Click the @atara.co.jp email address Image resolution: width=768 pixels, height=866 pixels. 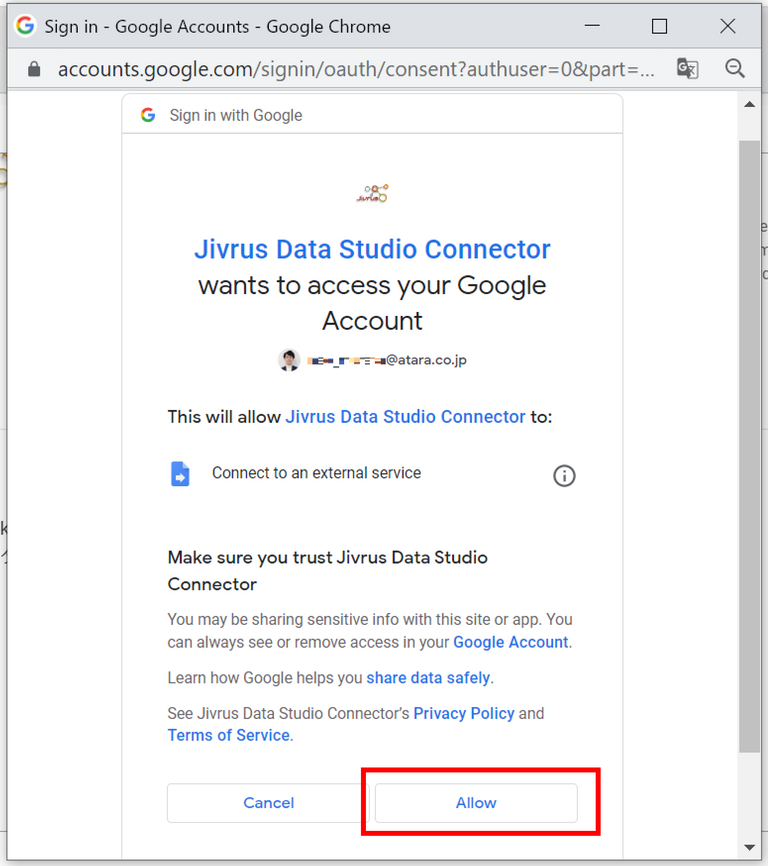point(387,360)
